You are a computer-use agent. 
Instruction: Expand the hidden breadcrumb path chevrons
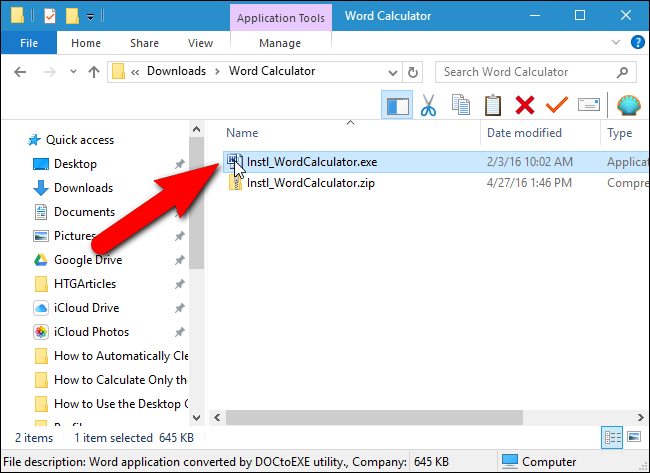[135, 72]
